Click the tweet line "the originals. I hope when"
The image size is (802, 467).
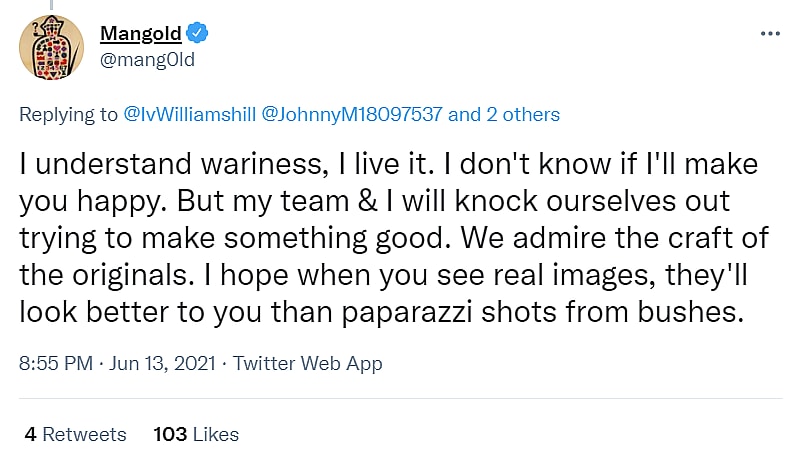385,276
